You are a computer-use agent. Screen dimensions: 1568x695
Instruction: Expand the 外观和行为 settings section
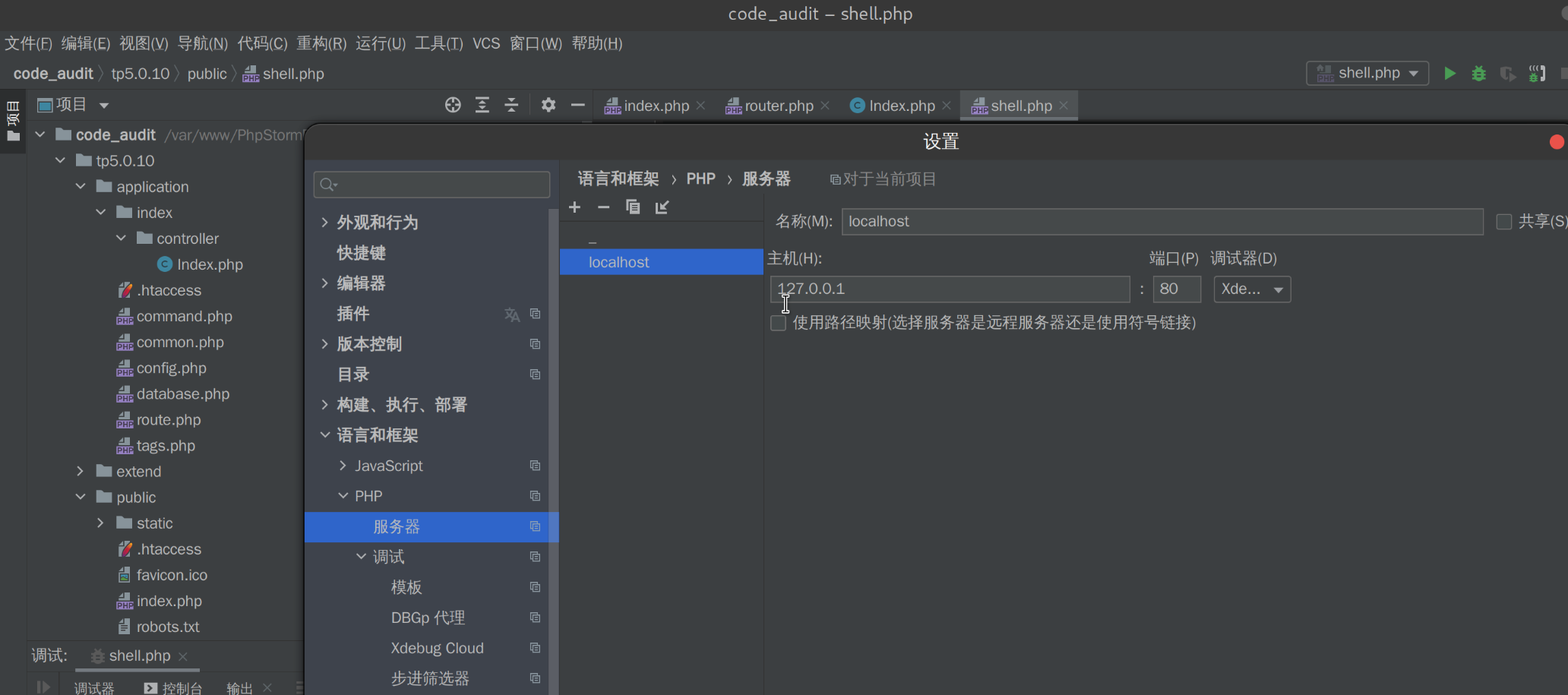tap(325, 223)
